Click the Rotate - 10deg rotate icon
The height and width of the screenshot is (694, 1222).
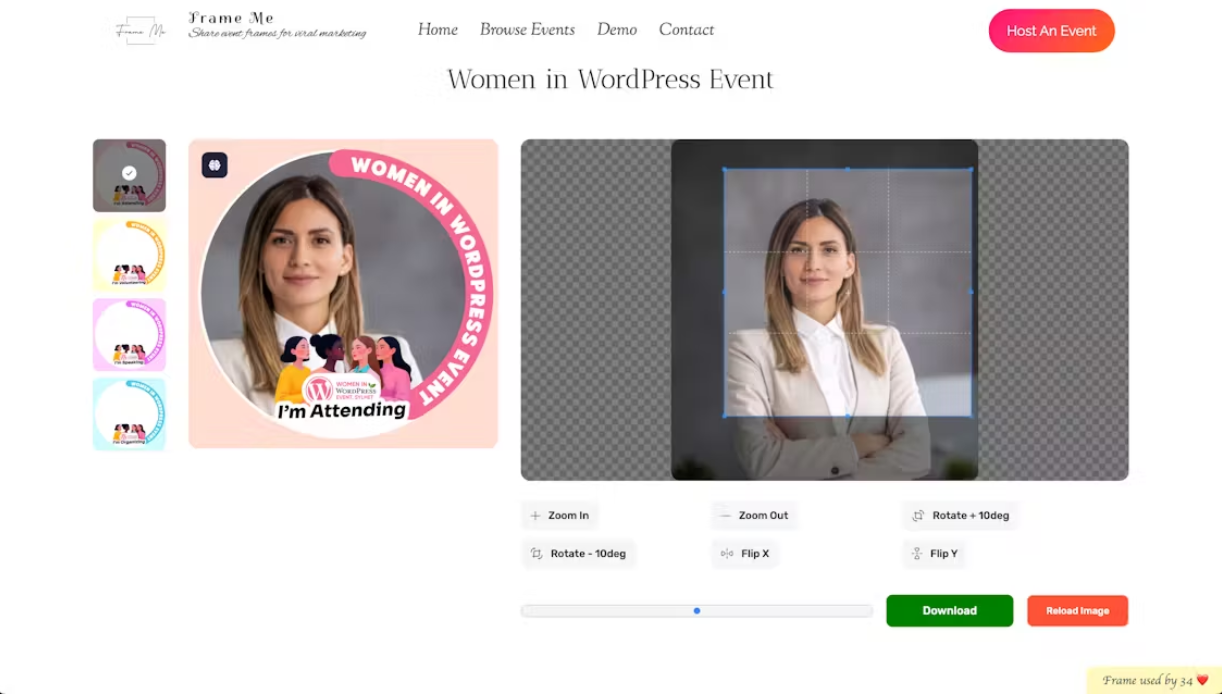coord(536,554)
